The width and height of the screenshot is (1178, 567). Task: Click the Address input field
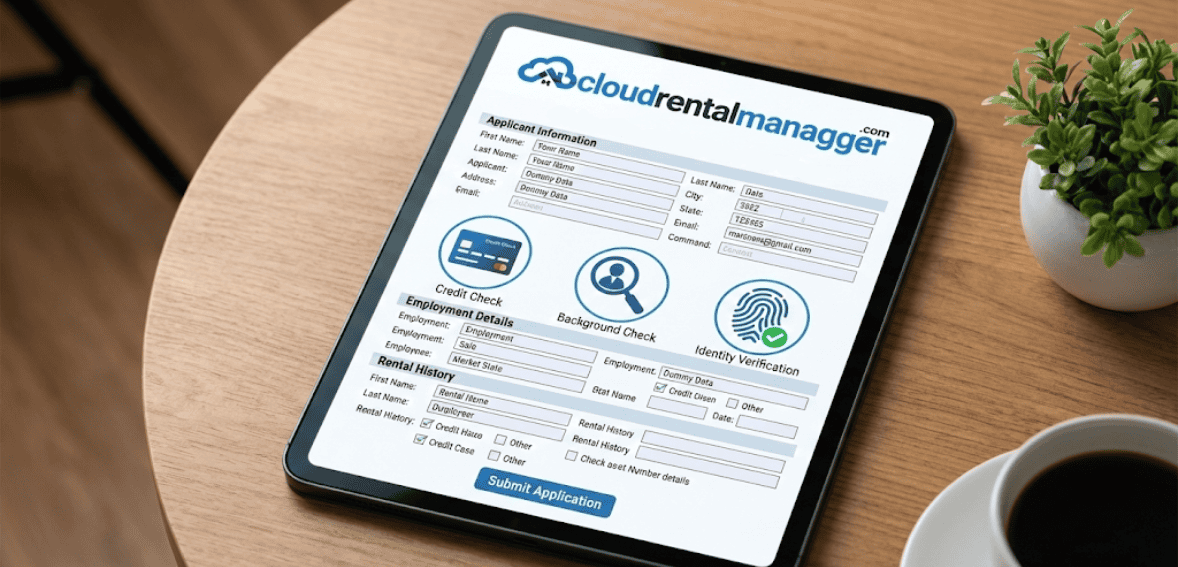593,204
